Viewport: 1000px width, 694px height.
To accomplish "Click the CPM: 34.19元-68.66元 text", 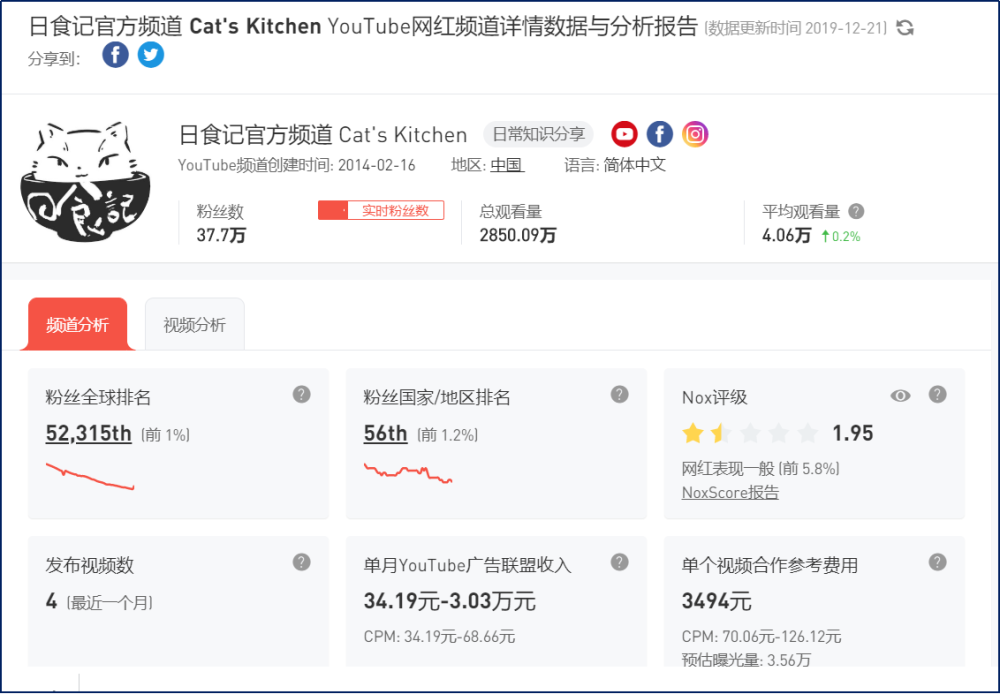I will coord(439,637).
